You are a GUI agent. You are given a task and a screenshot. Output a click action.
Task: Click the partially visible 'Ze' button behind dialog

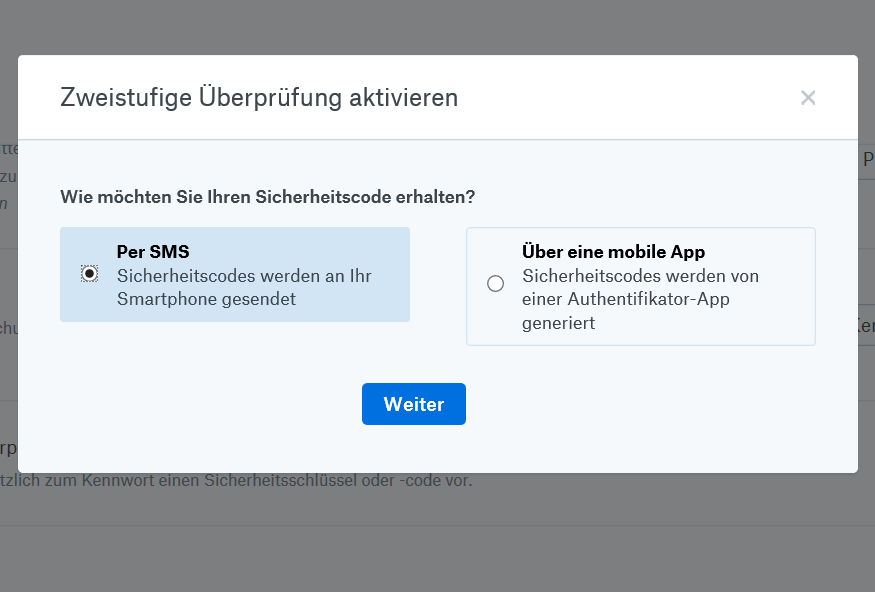pyautogui.click(x=866, y=326)
